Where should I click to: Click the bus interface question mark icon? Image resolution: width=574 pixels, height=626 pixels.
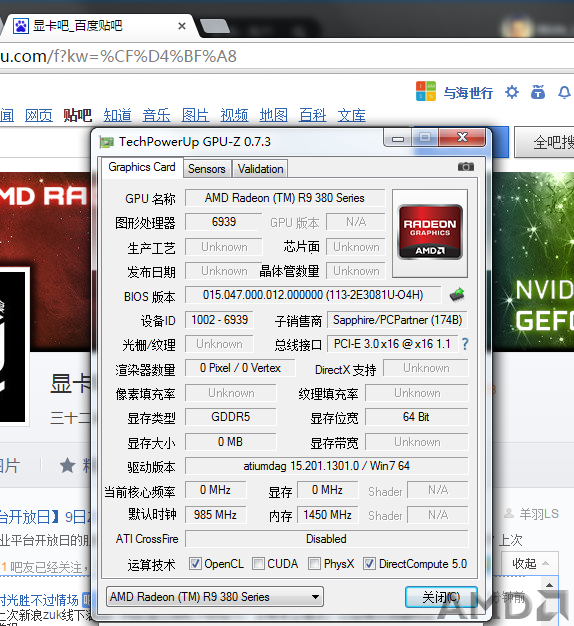point(465,344)
